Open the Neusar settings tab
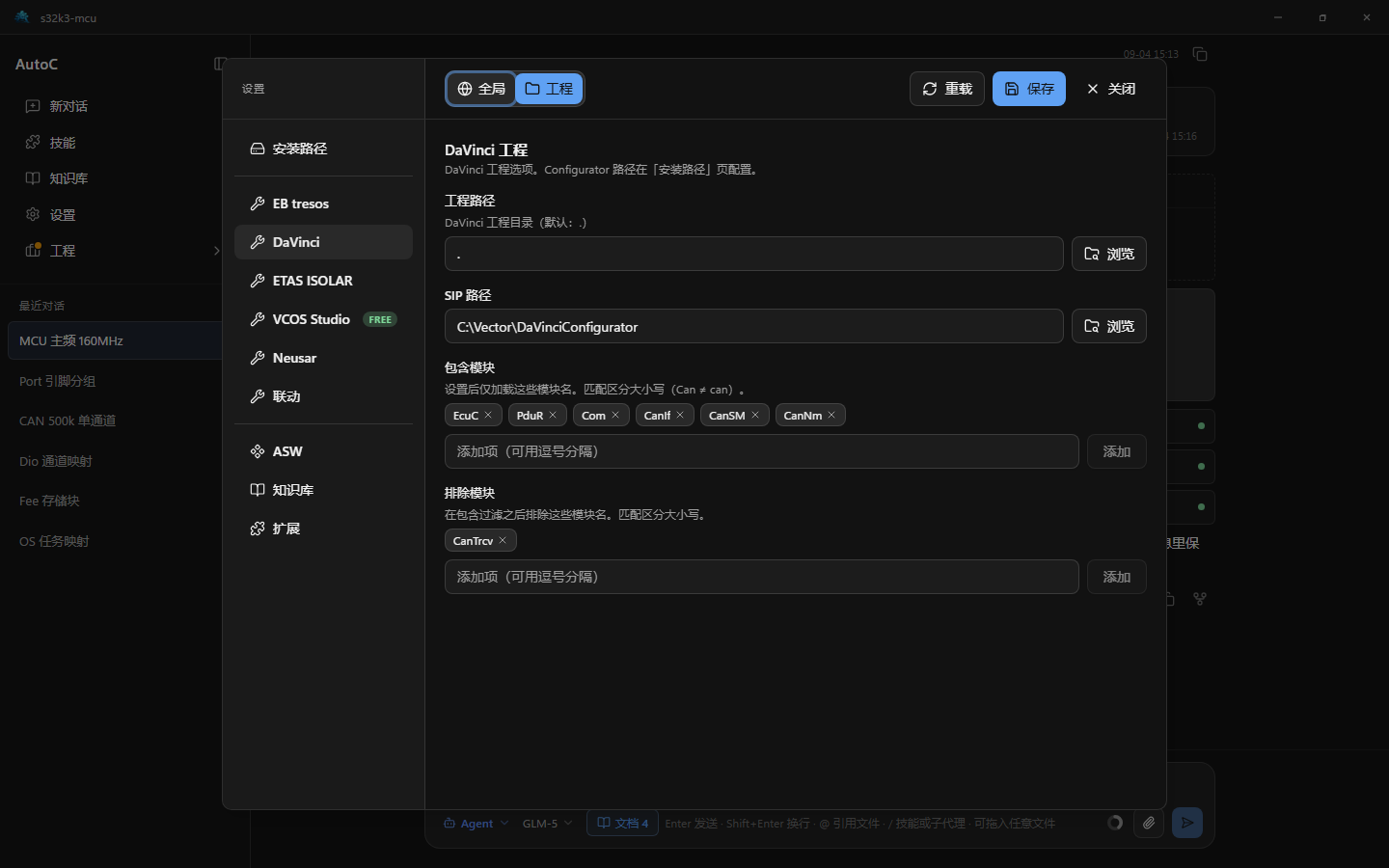1389x868 pixels. click(x=324, y=358)
